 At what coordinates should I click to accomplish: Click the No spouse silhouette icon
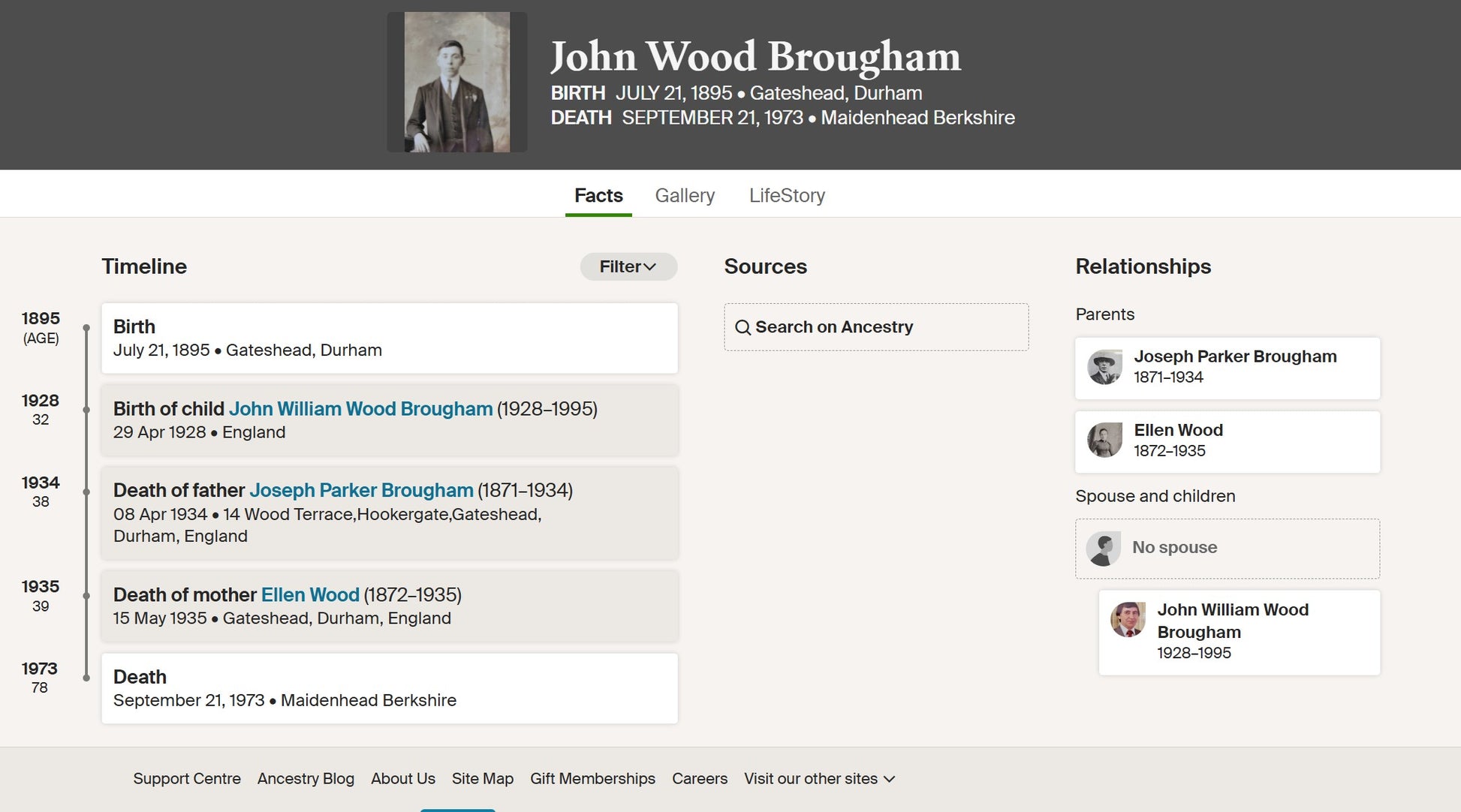1103,549
